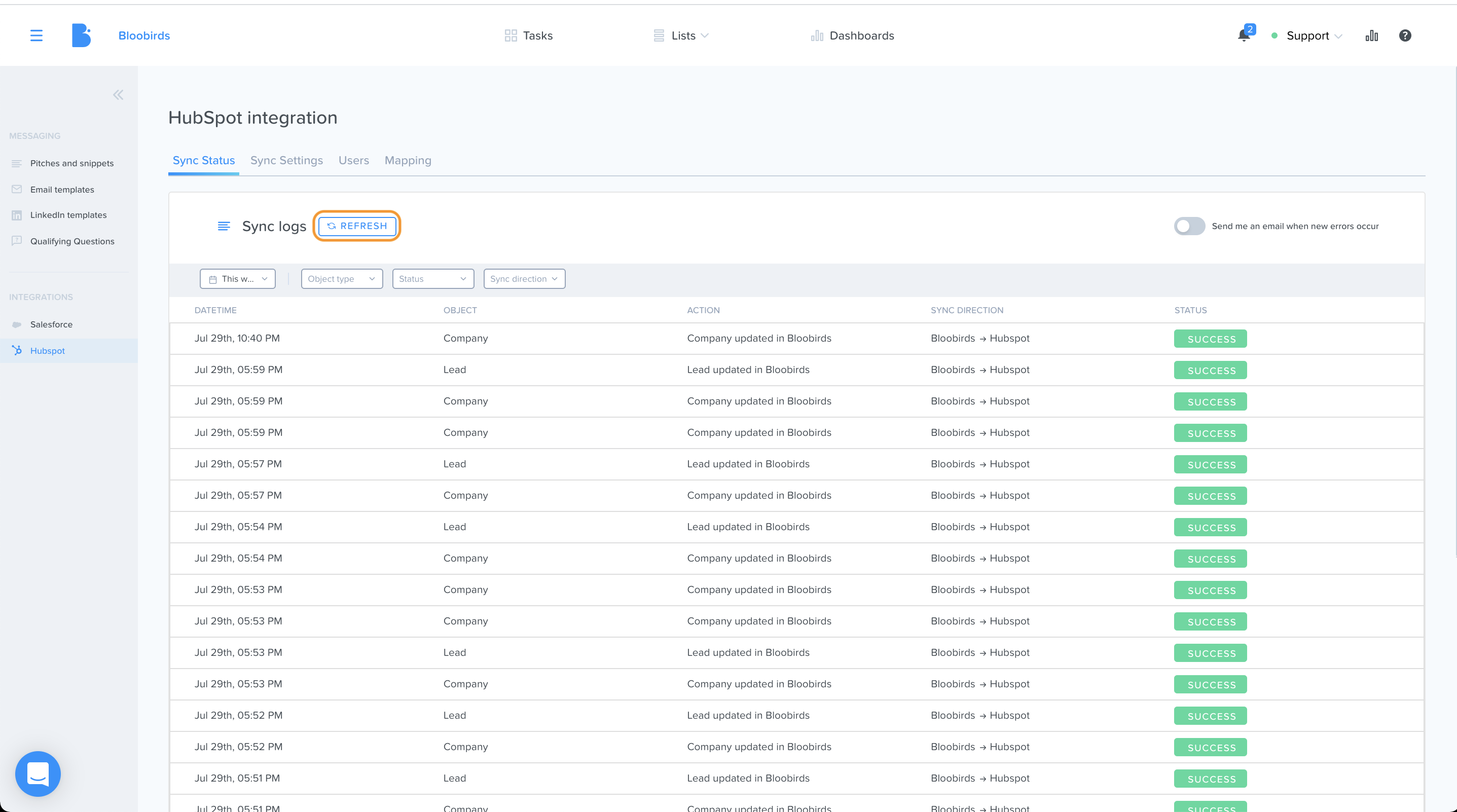Click the OBJECT column header
This screenshot has width=1457, height=812.
point(460,310)
